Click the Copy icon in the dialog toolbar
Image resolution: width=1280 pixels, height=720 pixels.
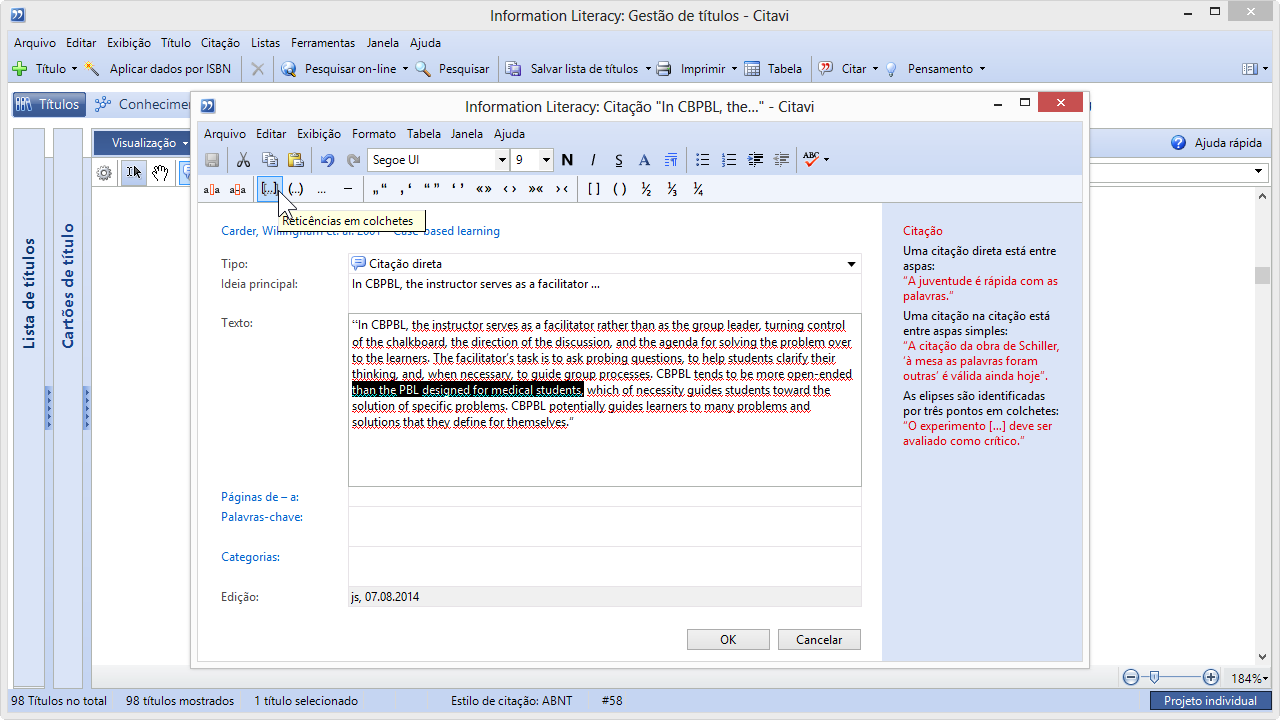click(x=269, y=160)
